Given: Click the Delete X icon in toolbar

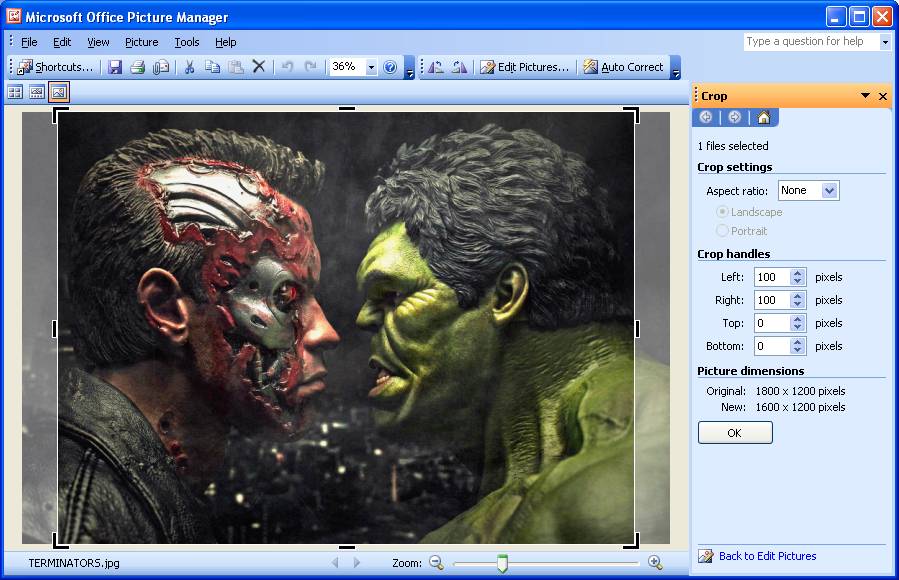Looking at the screenshot, I should 259,66.
